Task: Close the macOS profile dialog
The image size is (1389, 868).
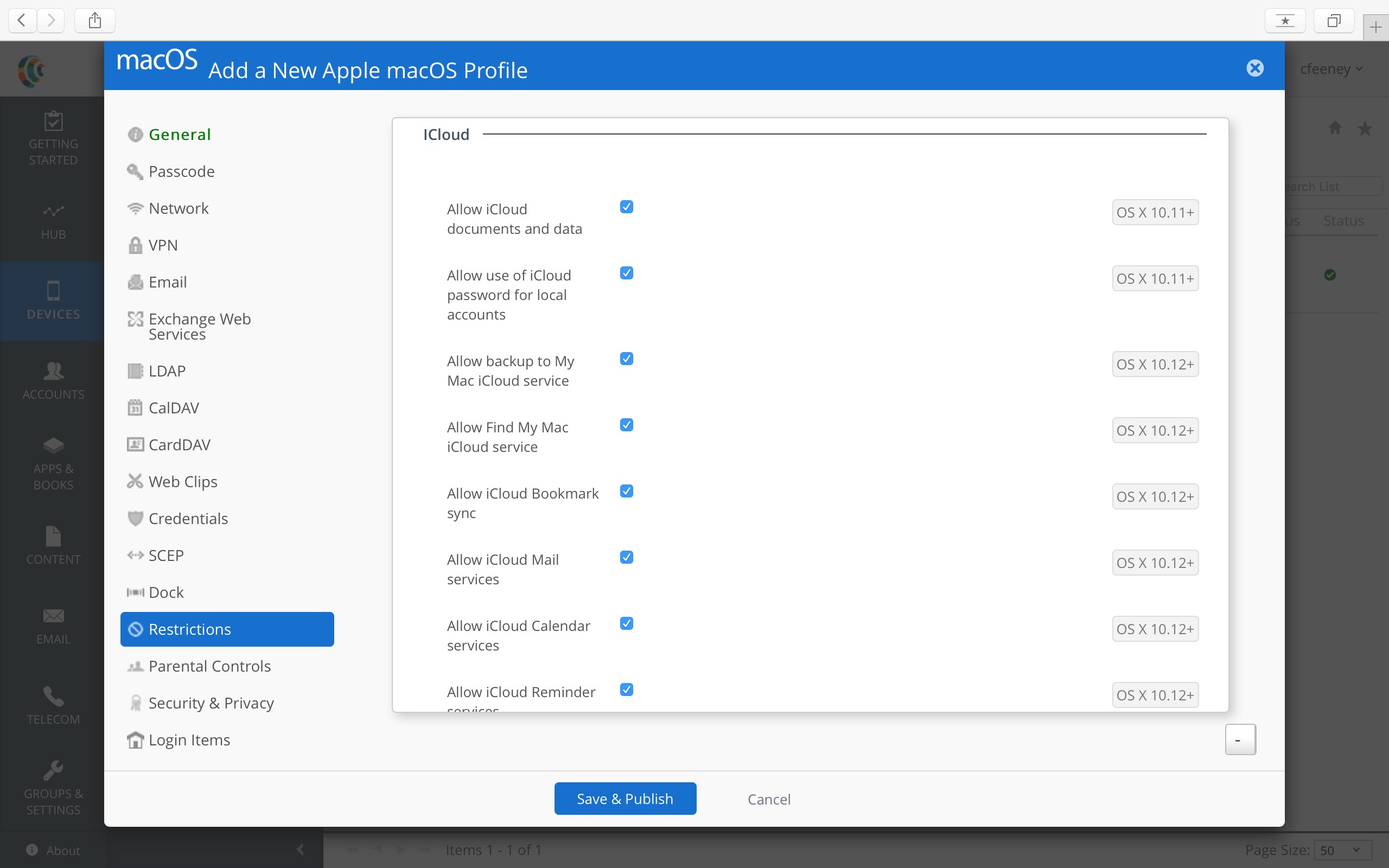Action: [x=1254, y=68]
